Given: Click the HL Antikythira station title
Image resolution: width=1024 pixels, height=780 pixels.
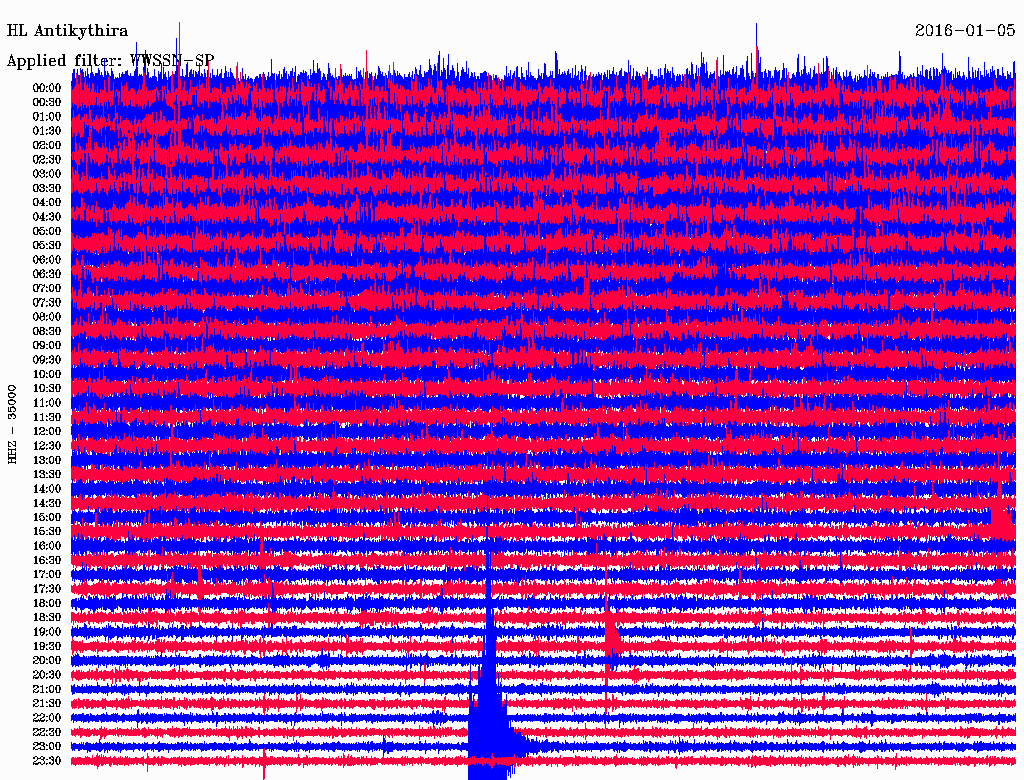Looking at the screenshot, I should click(x=67, y=31).
